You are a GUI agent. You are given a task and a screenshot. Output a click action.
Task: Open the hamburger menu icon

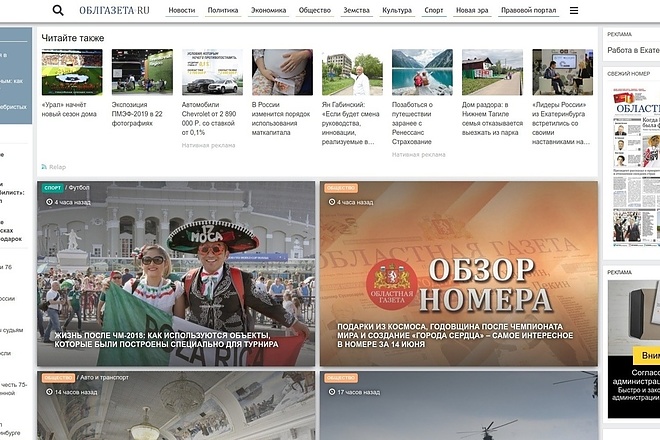point(574,10)
